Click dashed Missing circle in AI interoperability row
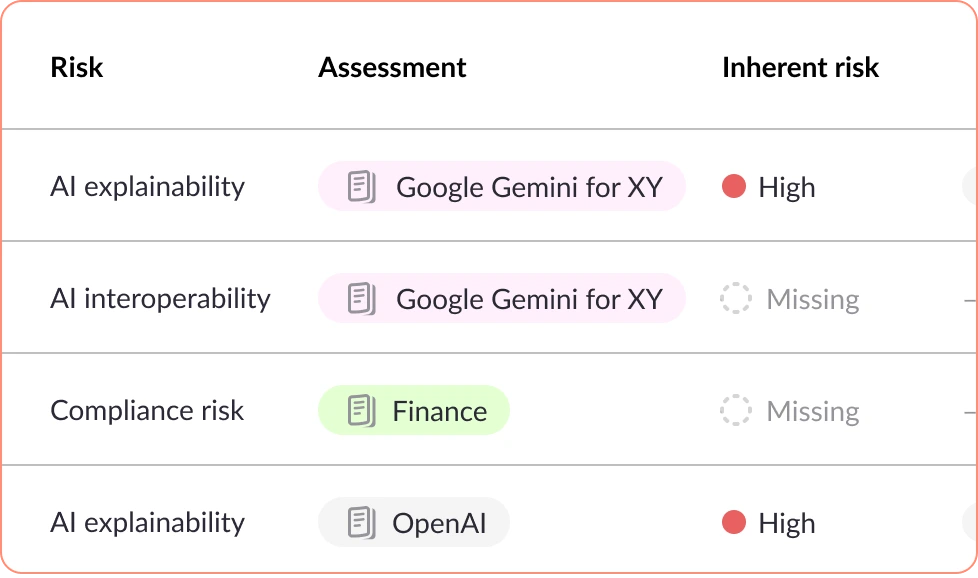 [x=736, y=299]
